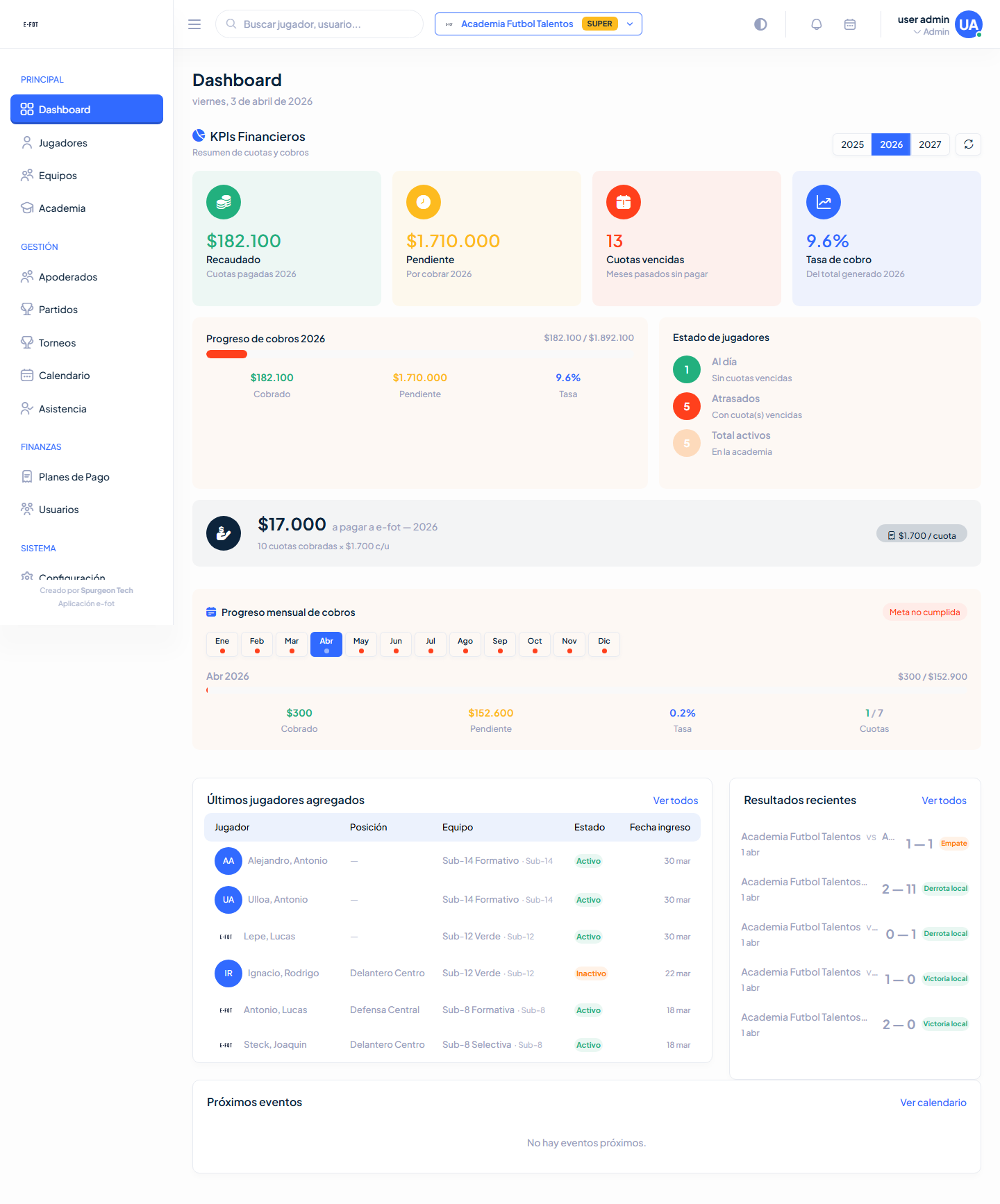Open Torneos section

(87, 343)
